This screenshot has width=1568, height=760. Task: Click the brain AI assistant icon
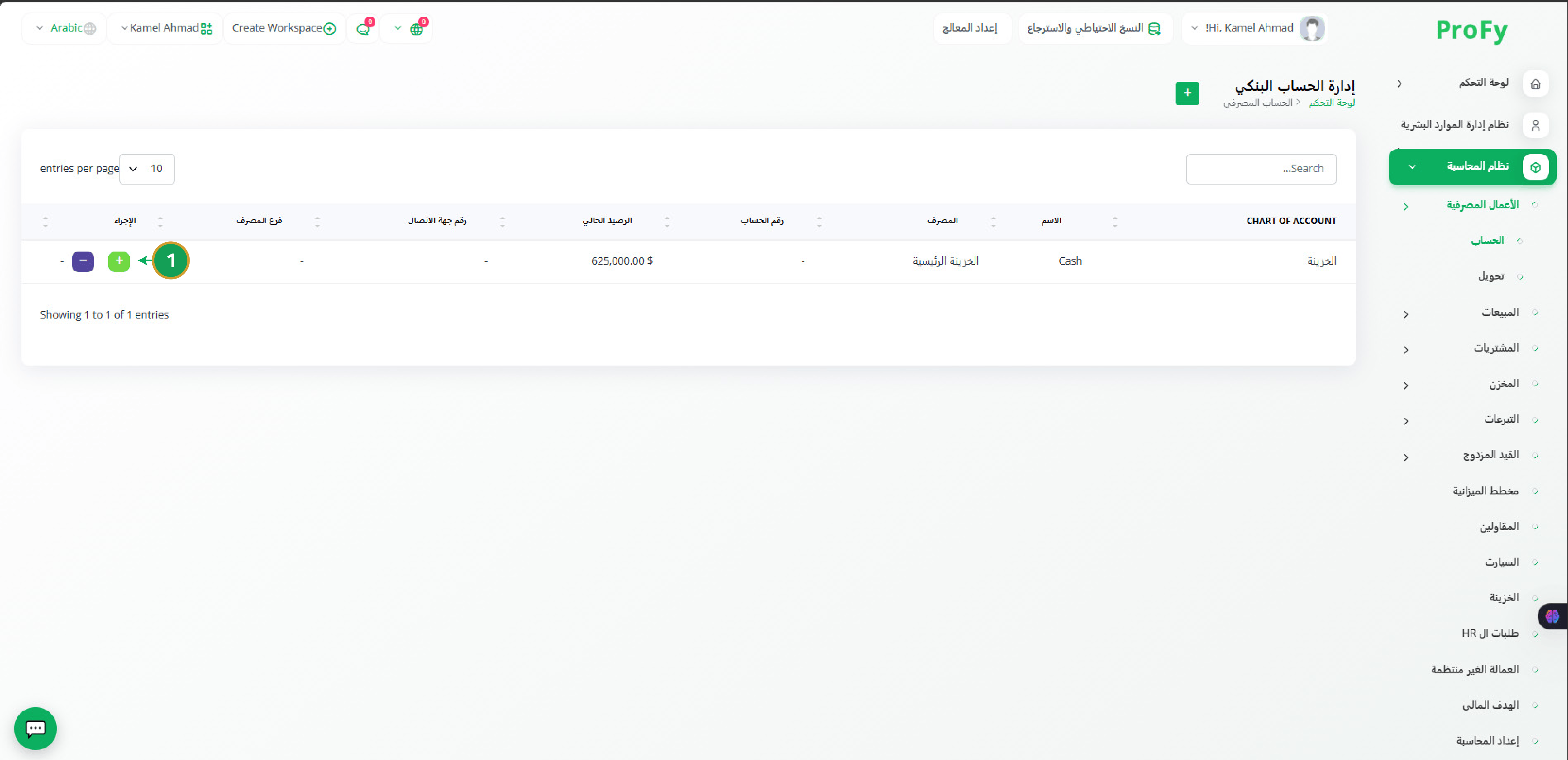point(1552,616)
